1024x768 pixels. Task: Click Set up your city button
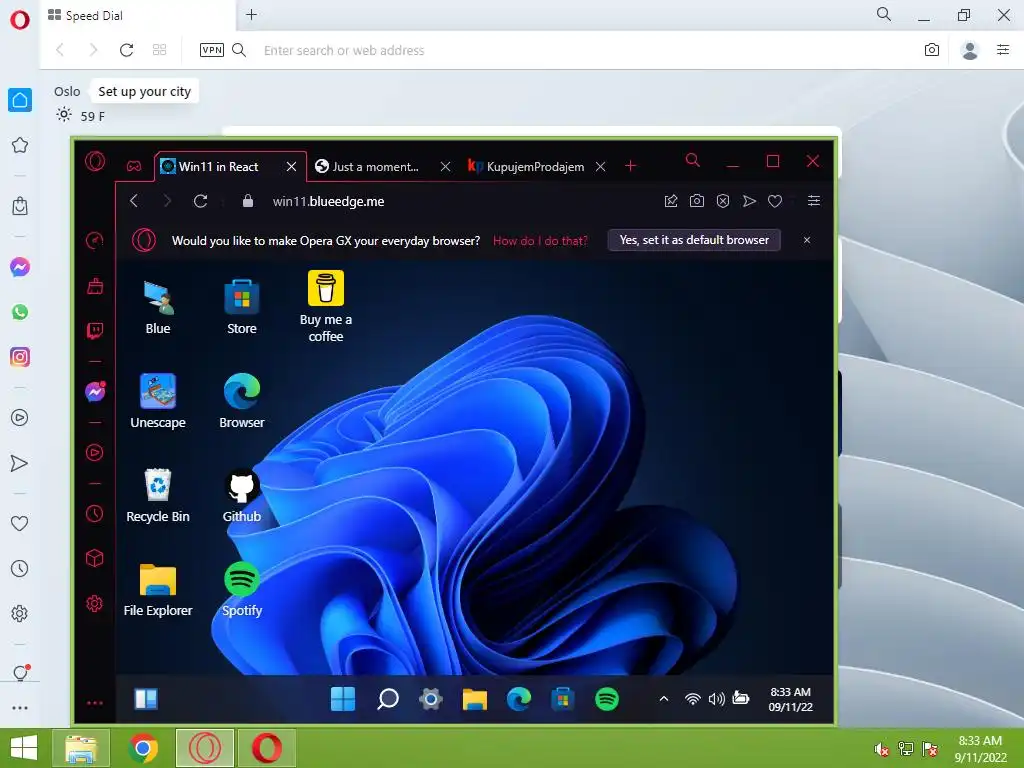[x=144, y=91]
